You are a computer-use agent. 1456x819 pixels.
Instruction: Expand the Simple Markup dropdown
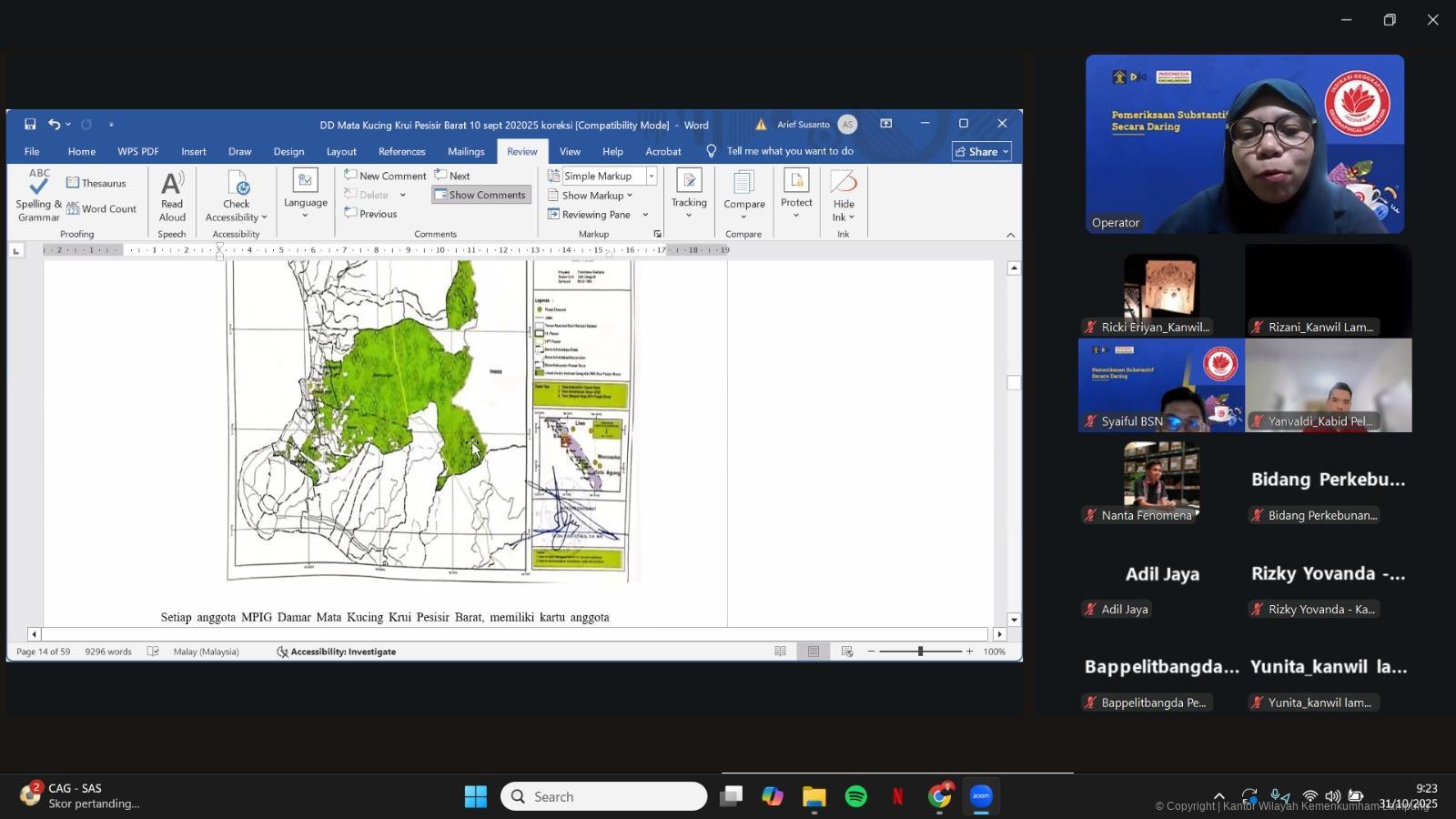[x=652, y=176]
